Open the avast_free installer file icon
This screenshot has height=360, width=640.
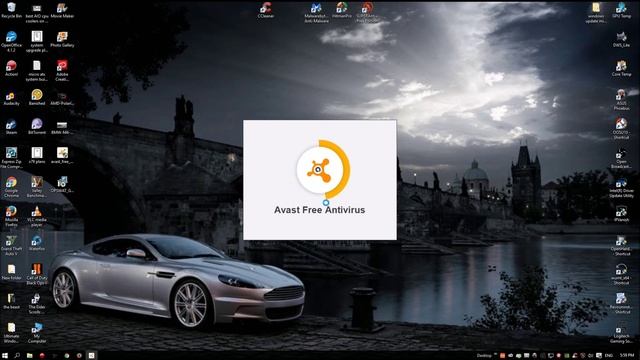click(62, 156)
